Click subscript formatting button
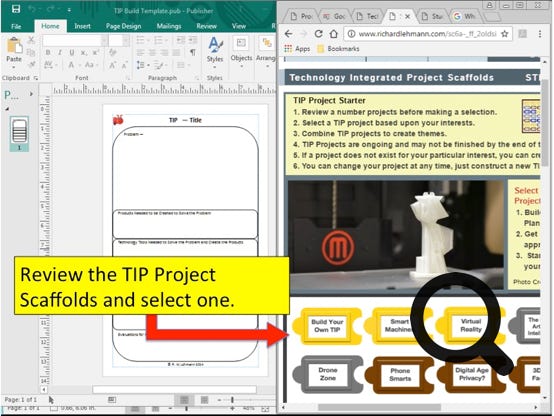 83,53
